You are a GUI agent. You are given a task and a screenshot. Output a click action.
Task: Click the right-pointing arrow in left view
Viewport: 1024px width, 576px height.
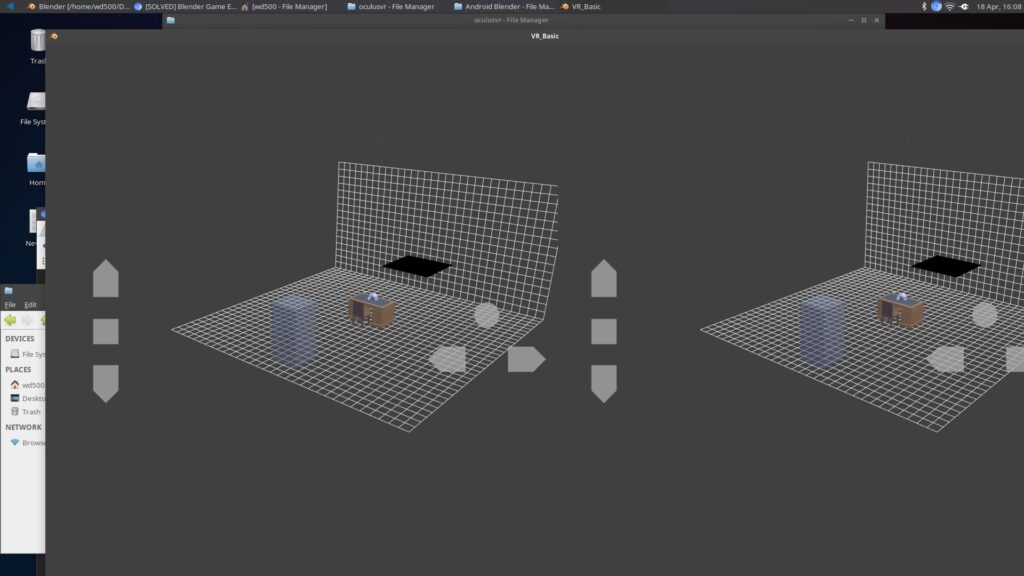click(526, 359)
